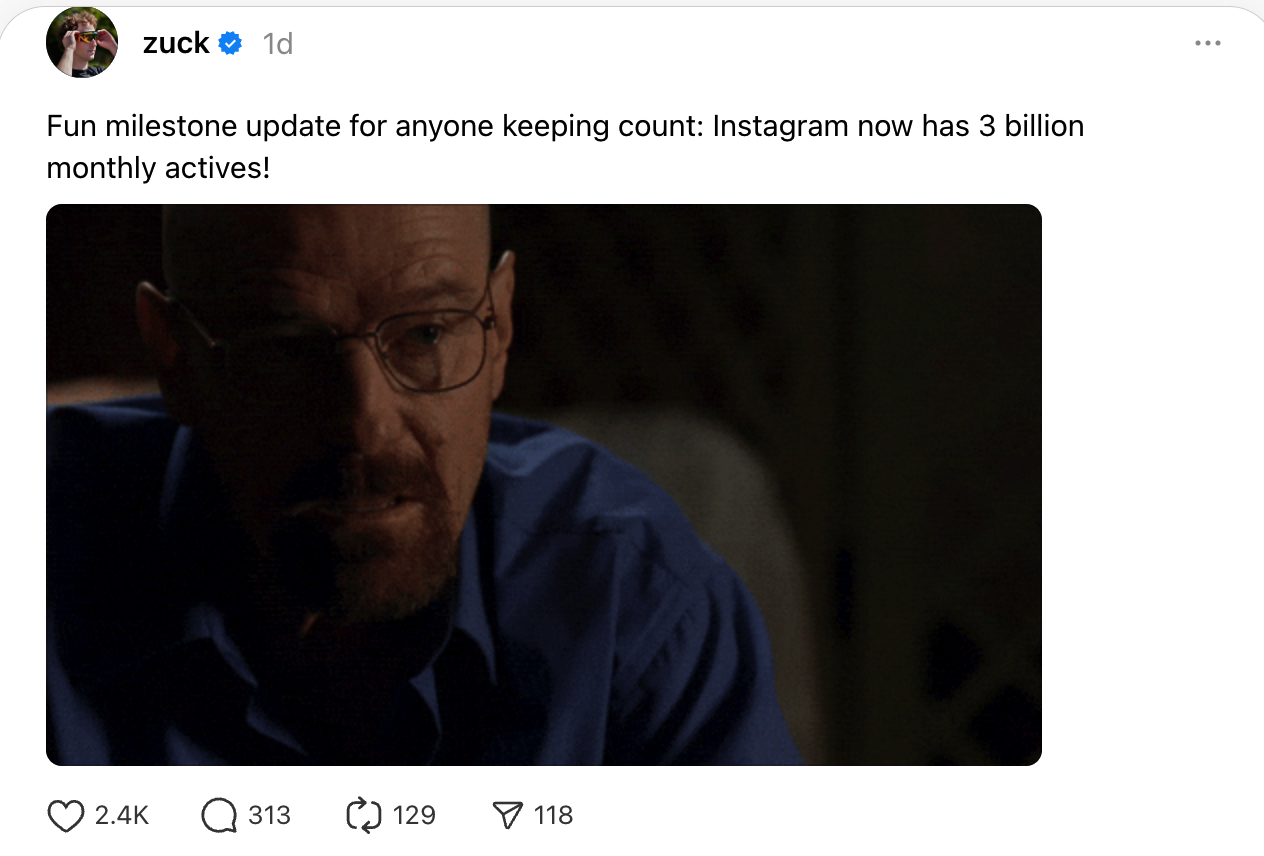Repost using the circular arrows icon
1264x856 pixels.
(x=364, y=816)
